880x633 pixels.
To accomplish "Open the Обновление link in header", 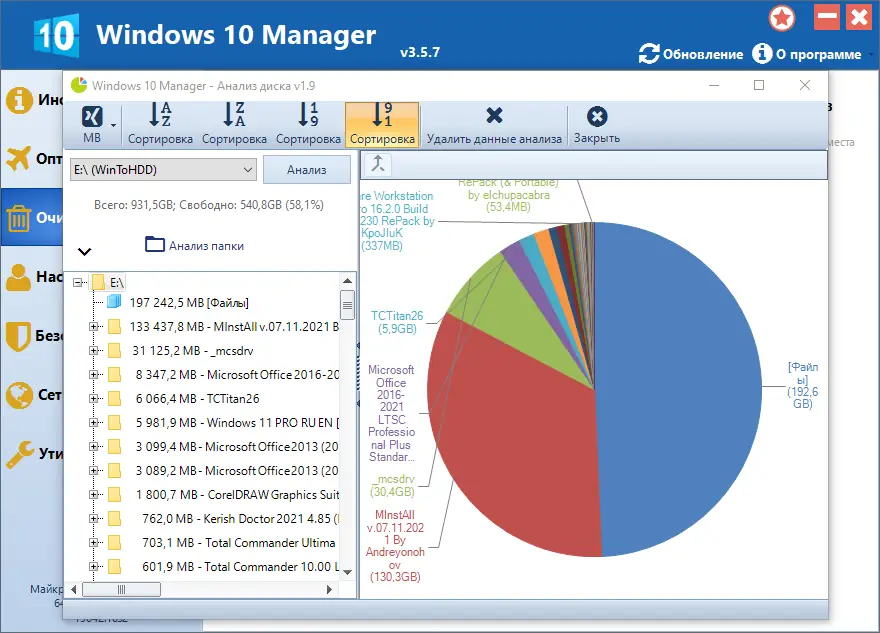I will [x=703, y=54].
